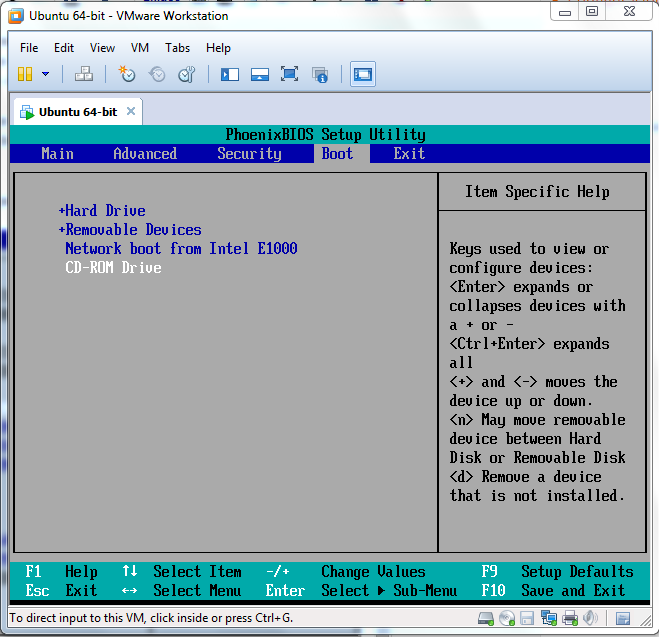Open the Edit menu
Image resolution: width=659 pixels, height=637 pixels.
click(64, 48)
